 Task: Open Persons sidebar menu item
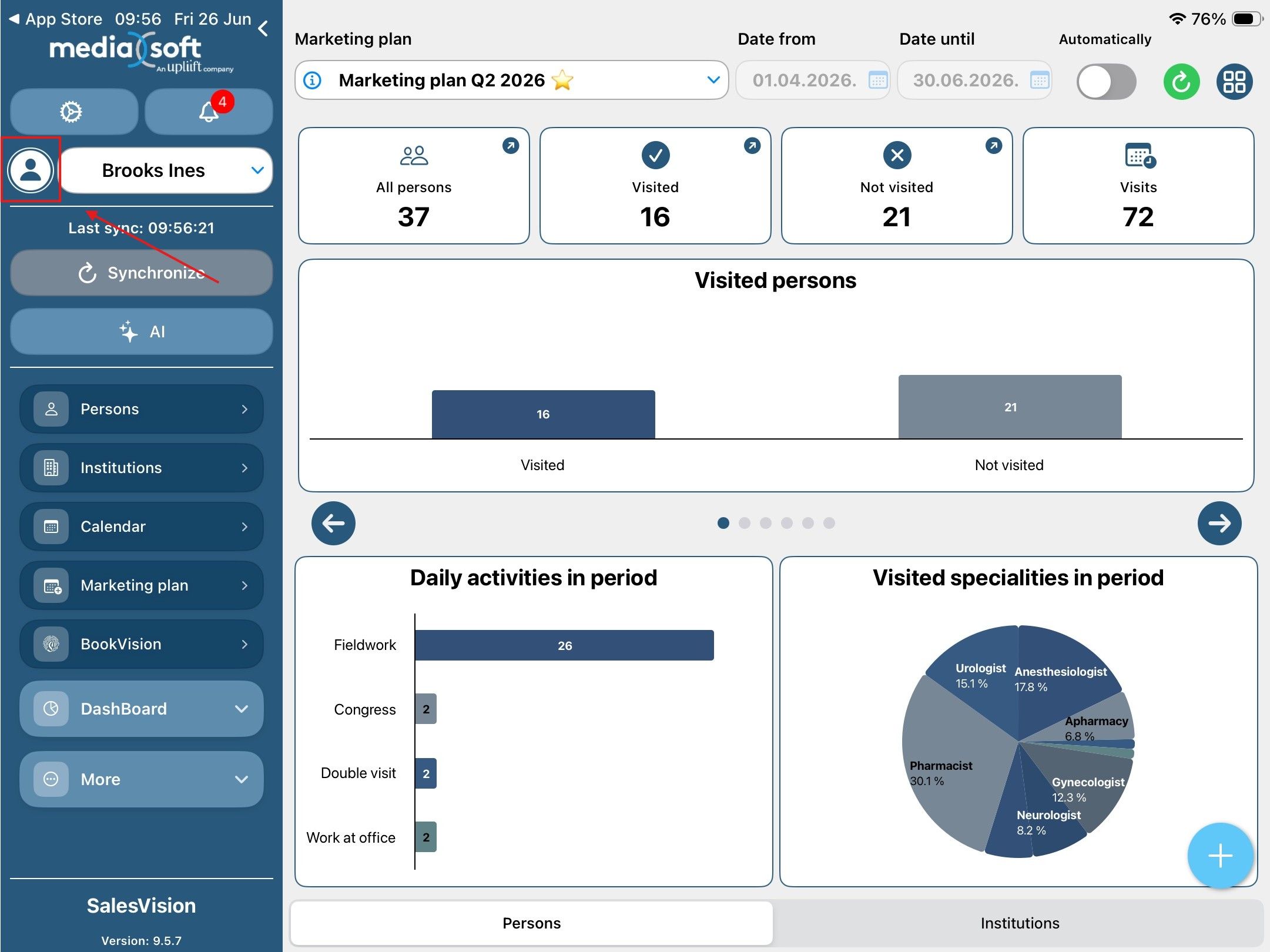142,409
